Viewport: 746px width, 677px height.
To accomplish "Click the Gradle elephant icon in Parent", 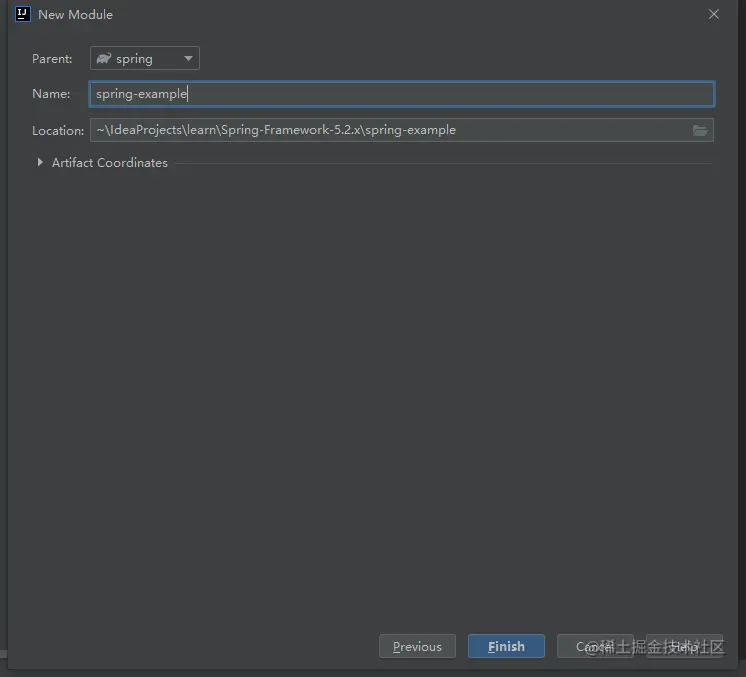I will (x=104, y=58).
